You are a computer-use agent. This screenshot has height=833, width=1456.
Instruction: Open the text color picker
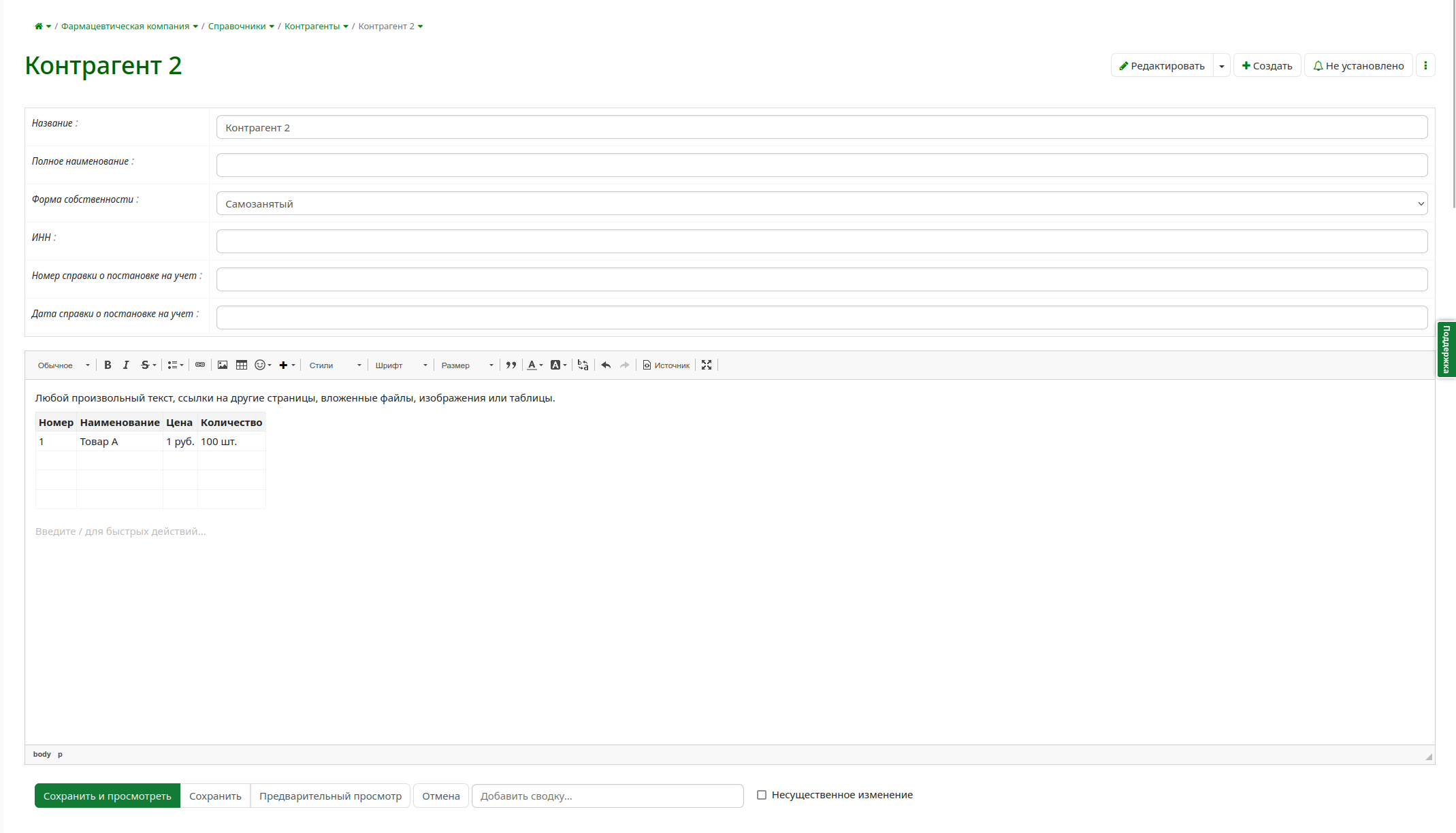pyautogui.click(x=535, y=365)
